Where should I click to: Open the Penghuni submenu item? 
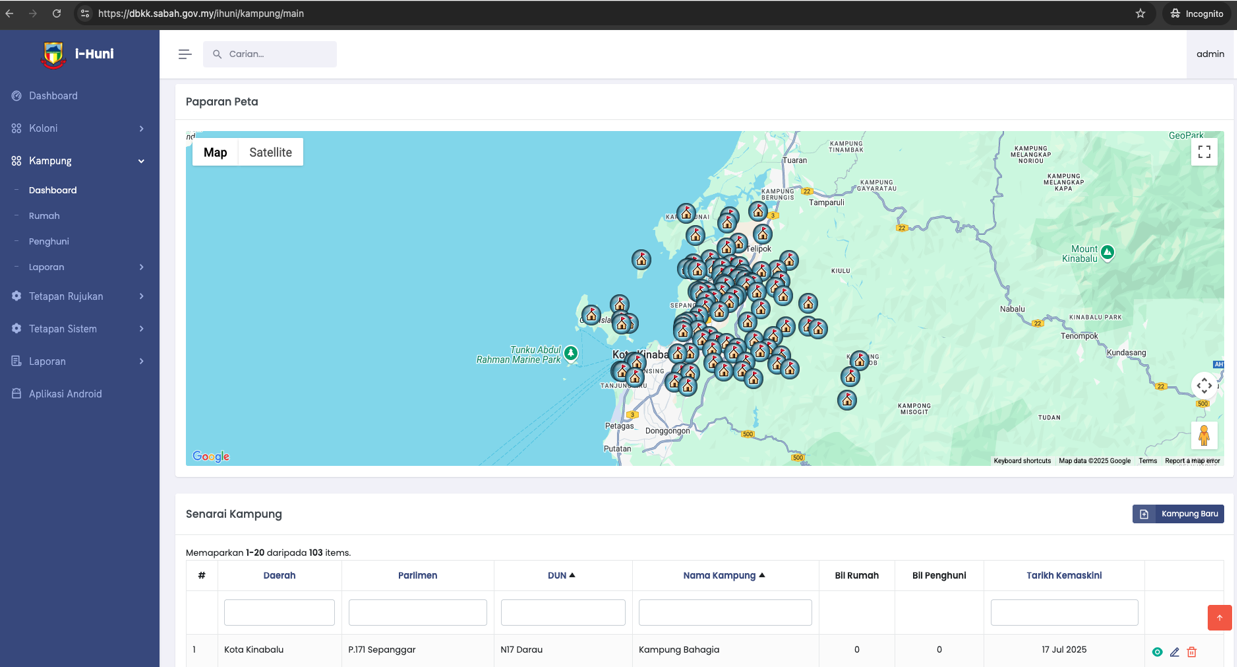tap(49, 241)
